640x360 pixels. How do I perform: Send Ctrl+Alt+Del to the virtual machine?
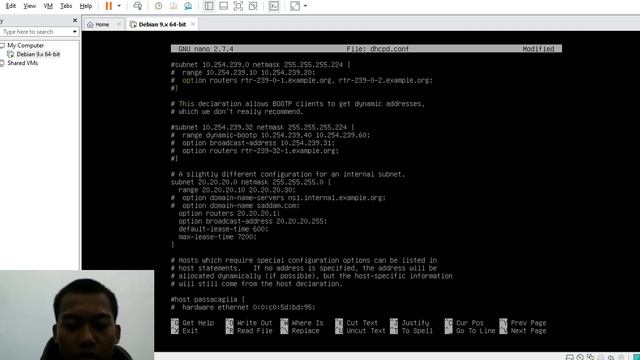(x=138, y=6)
